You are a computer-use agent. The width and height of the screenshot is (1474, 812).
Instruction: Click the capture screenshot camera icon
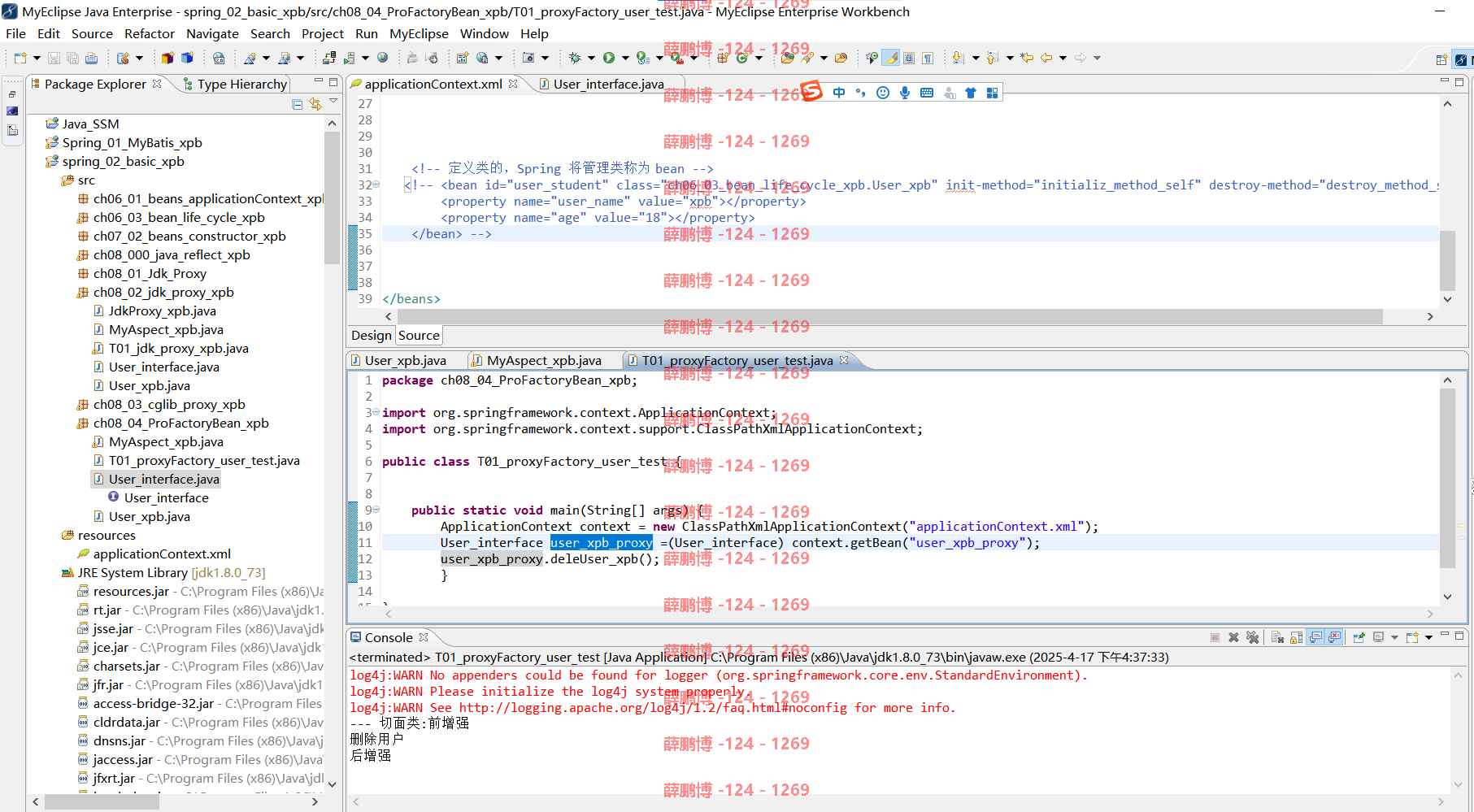[x=528, y=58]
